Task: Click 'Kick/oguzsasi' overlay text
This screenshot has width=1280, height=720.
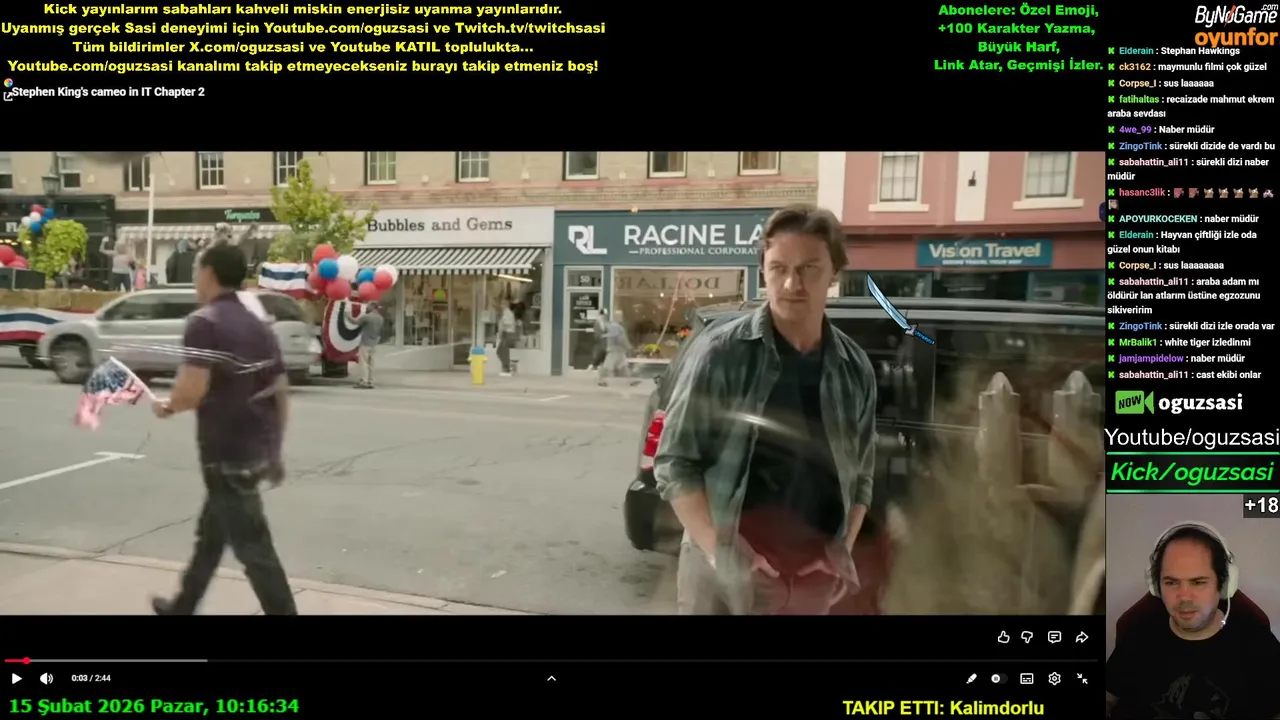Action: 1192,472
